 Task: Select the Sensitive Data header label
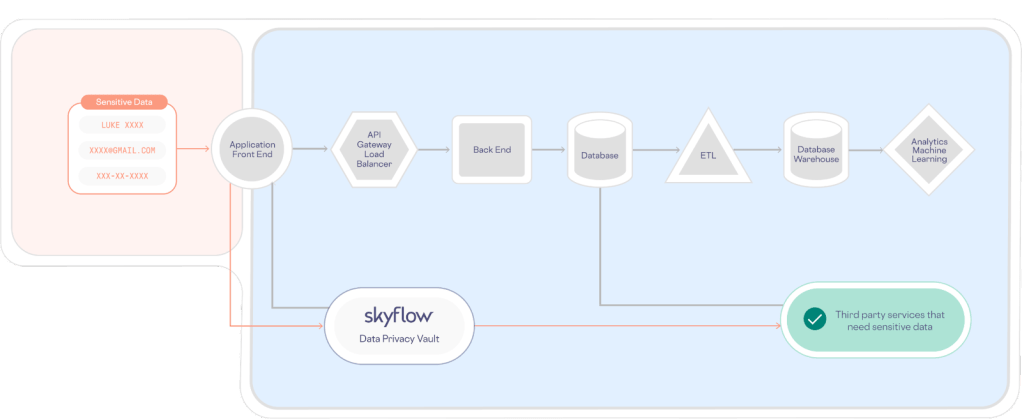(x=123, y=103)
